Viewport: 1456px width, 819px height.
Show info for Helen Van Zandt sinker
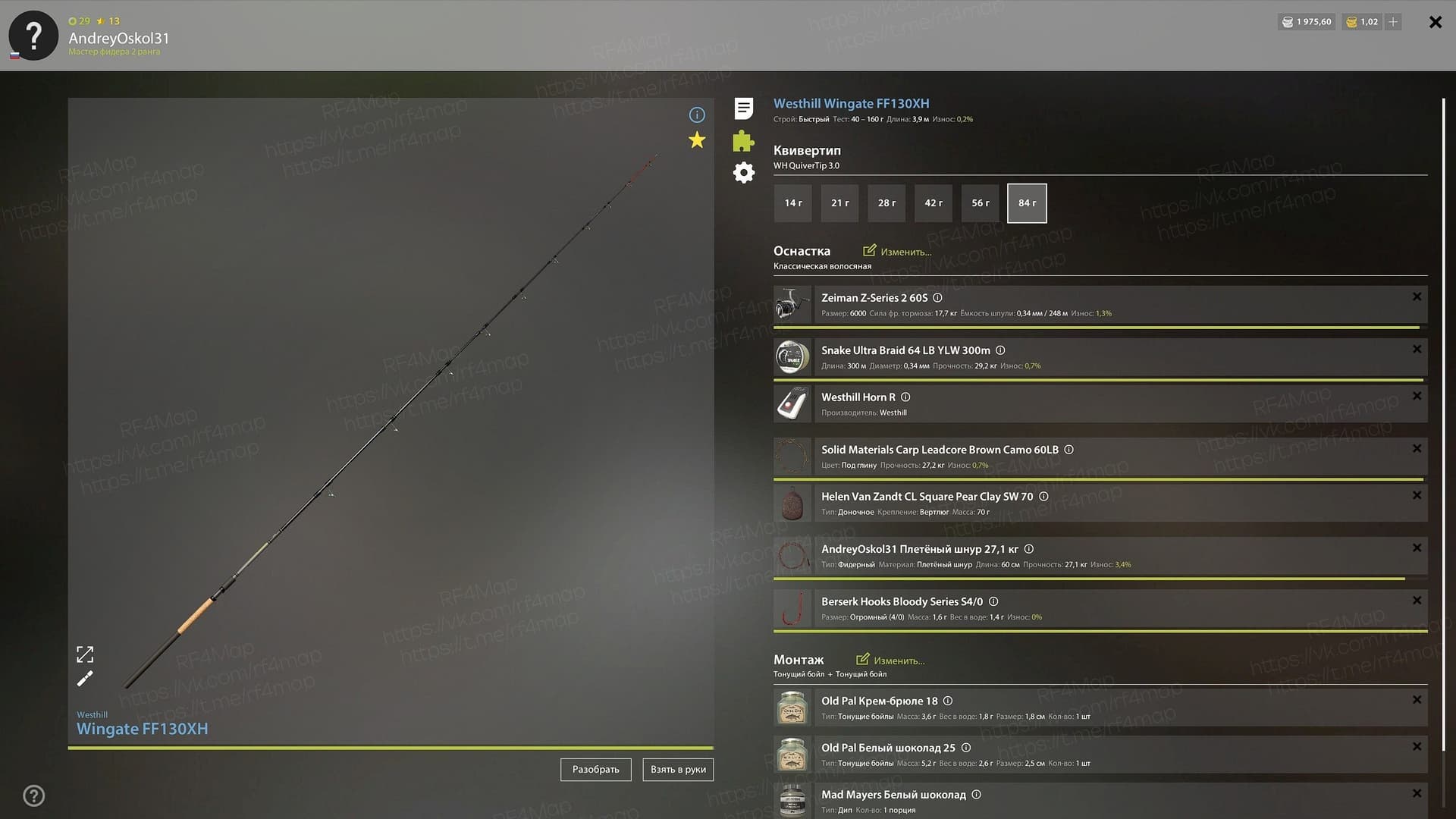pos(1043,497)
